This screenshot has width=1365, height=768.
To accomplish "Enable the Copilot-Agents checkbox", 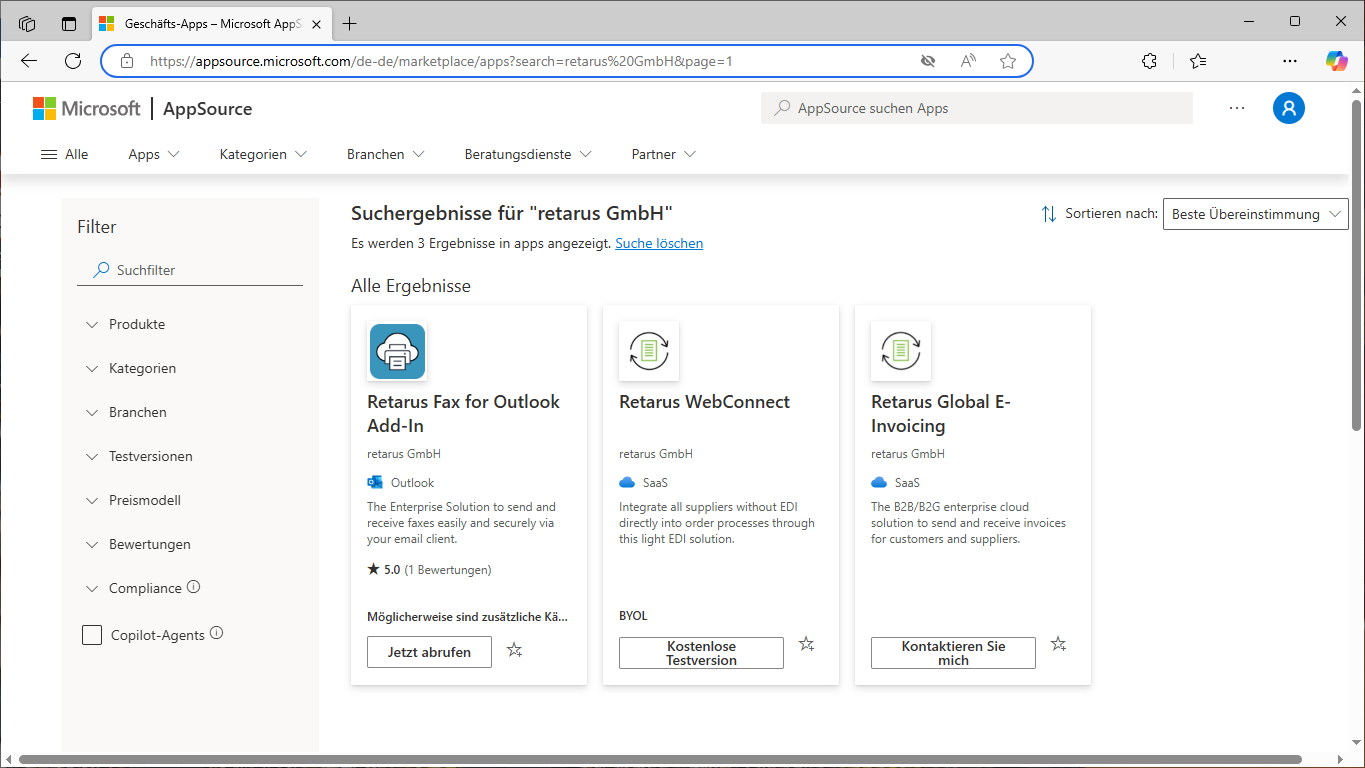I will click(92, 635).
